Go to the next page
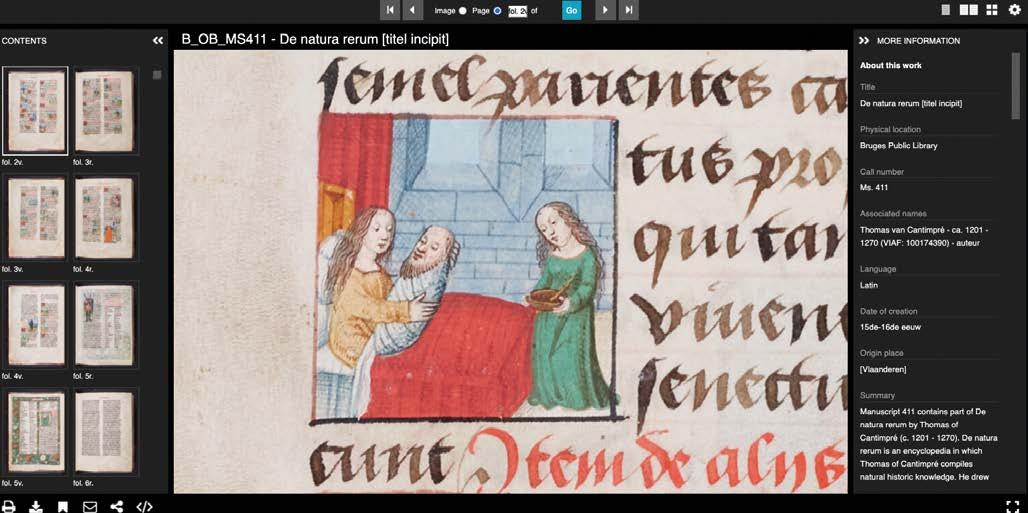This screenshot has width=1028, height=513. [x=605, y=10]
